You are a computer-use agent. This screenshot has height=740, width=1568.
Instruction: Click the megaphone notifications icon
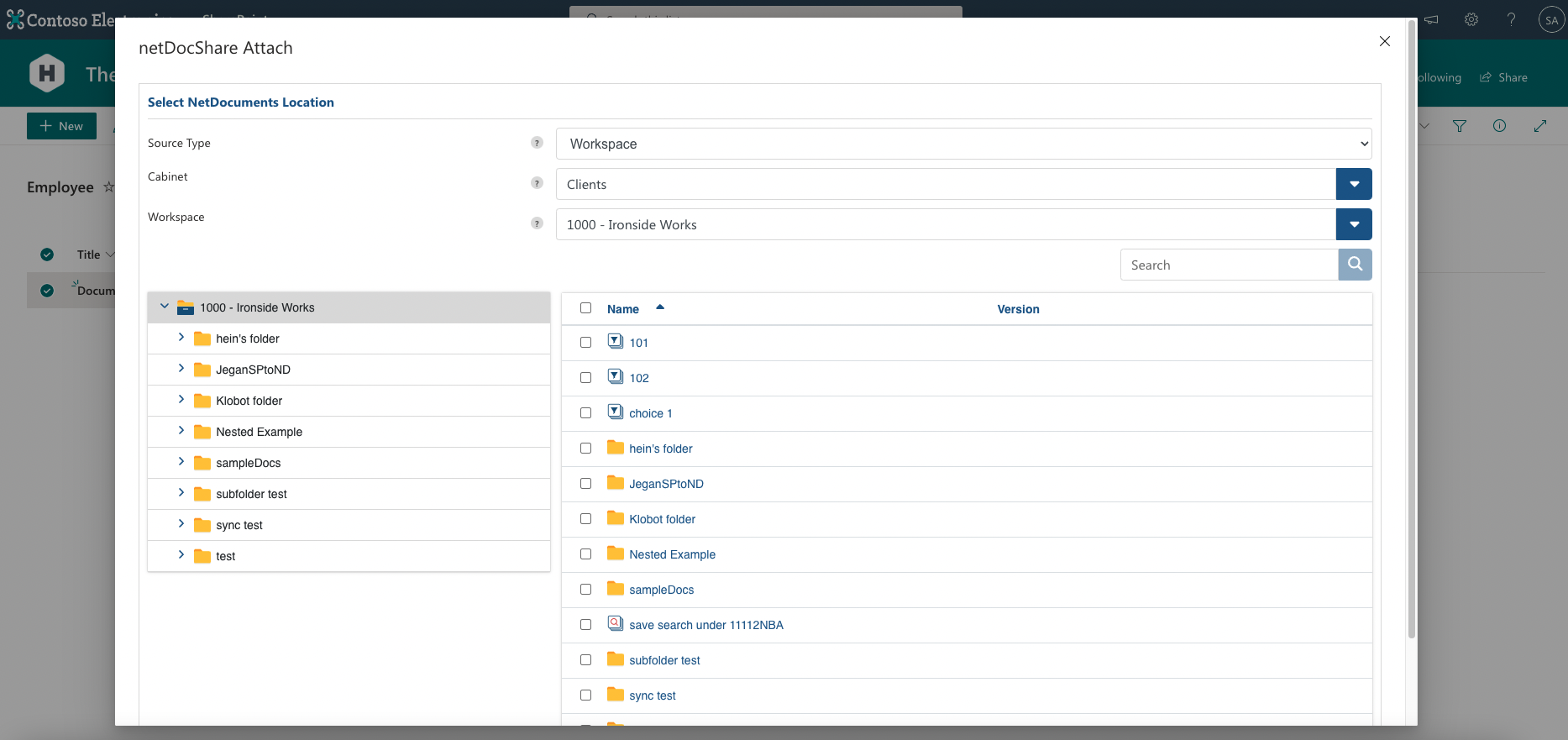click(1431, 19)
